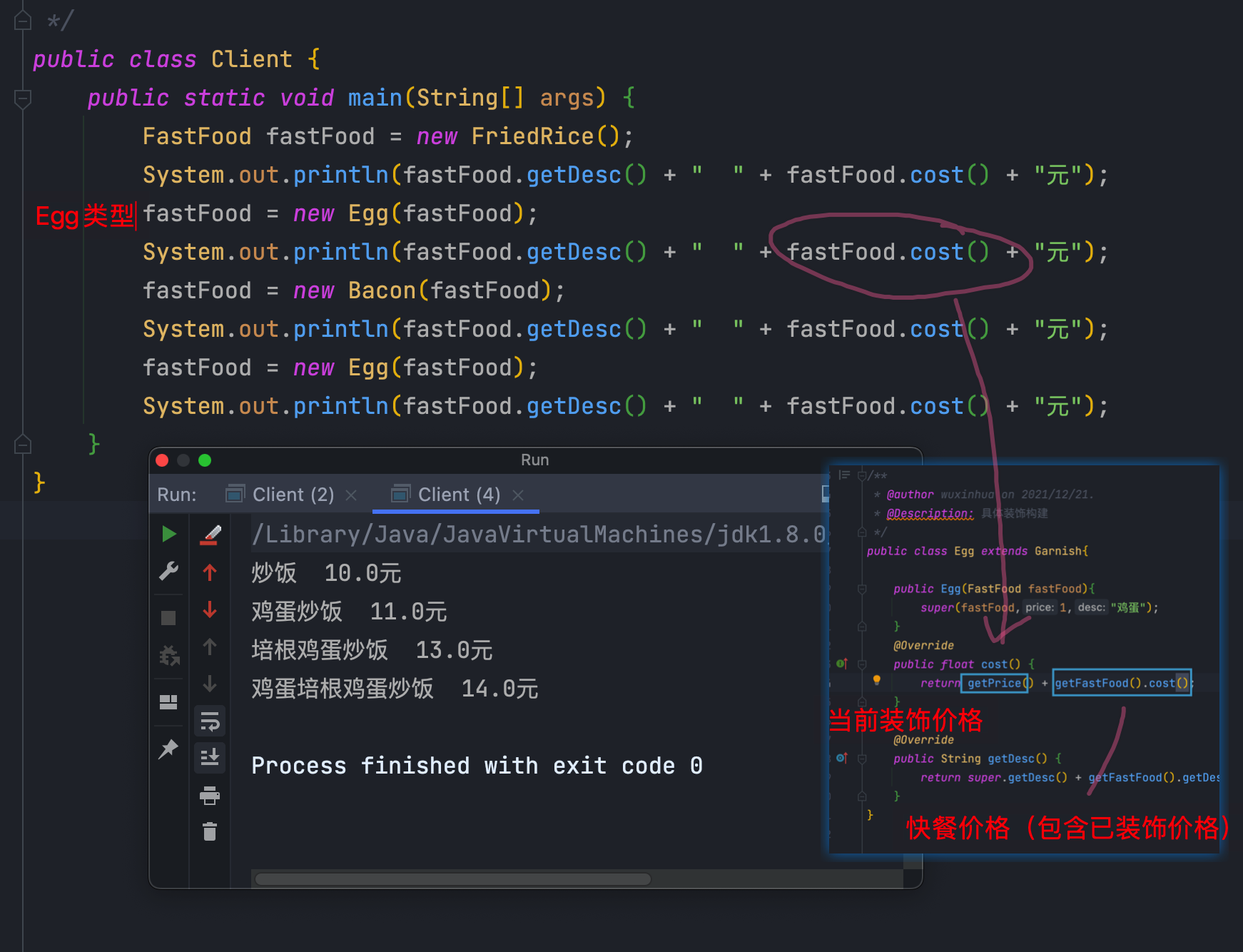Rerun Client with the green play icon
This screenshot has height=952, width=1243.
click(x=169, y=534)
